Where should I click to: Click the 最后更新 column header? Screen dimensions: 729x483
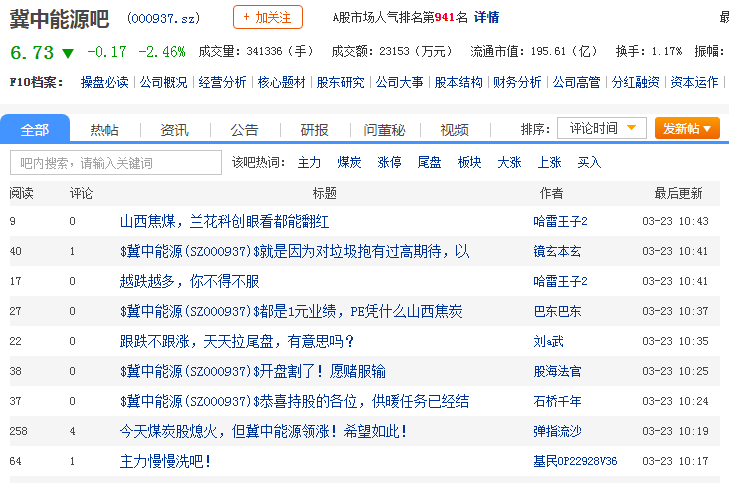[678, 193]
